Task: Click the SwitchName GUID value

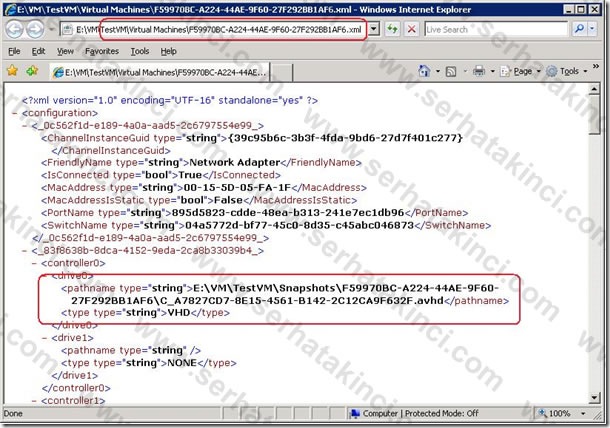Action: coord(300,225)
